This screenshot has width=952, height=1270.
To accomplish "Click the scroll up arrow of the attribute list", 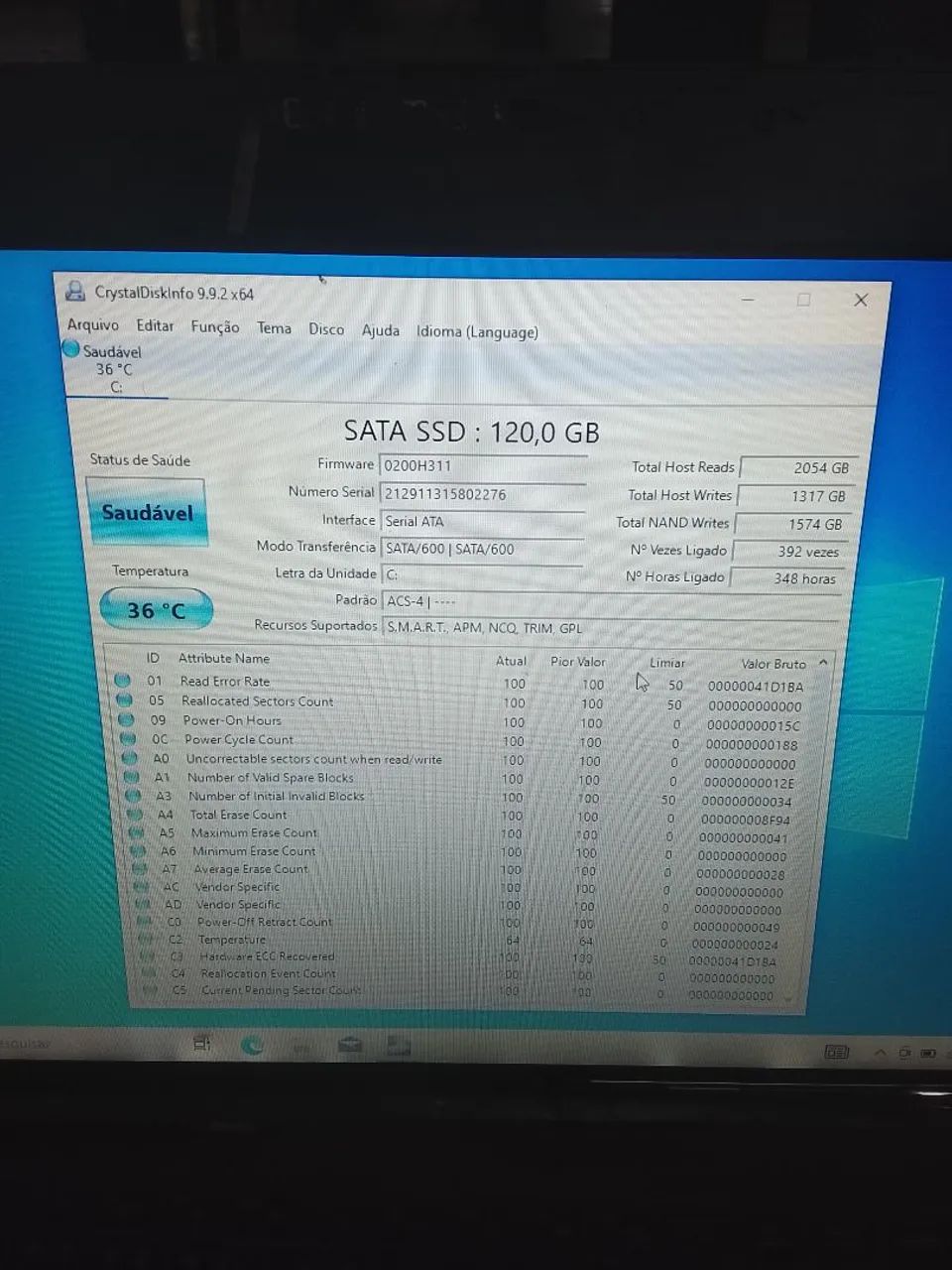I will pos(823,663).
